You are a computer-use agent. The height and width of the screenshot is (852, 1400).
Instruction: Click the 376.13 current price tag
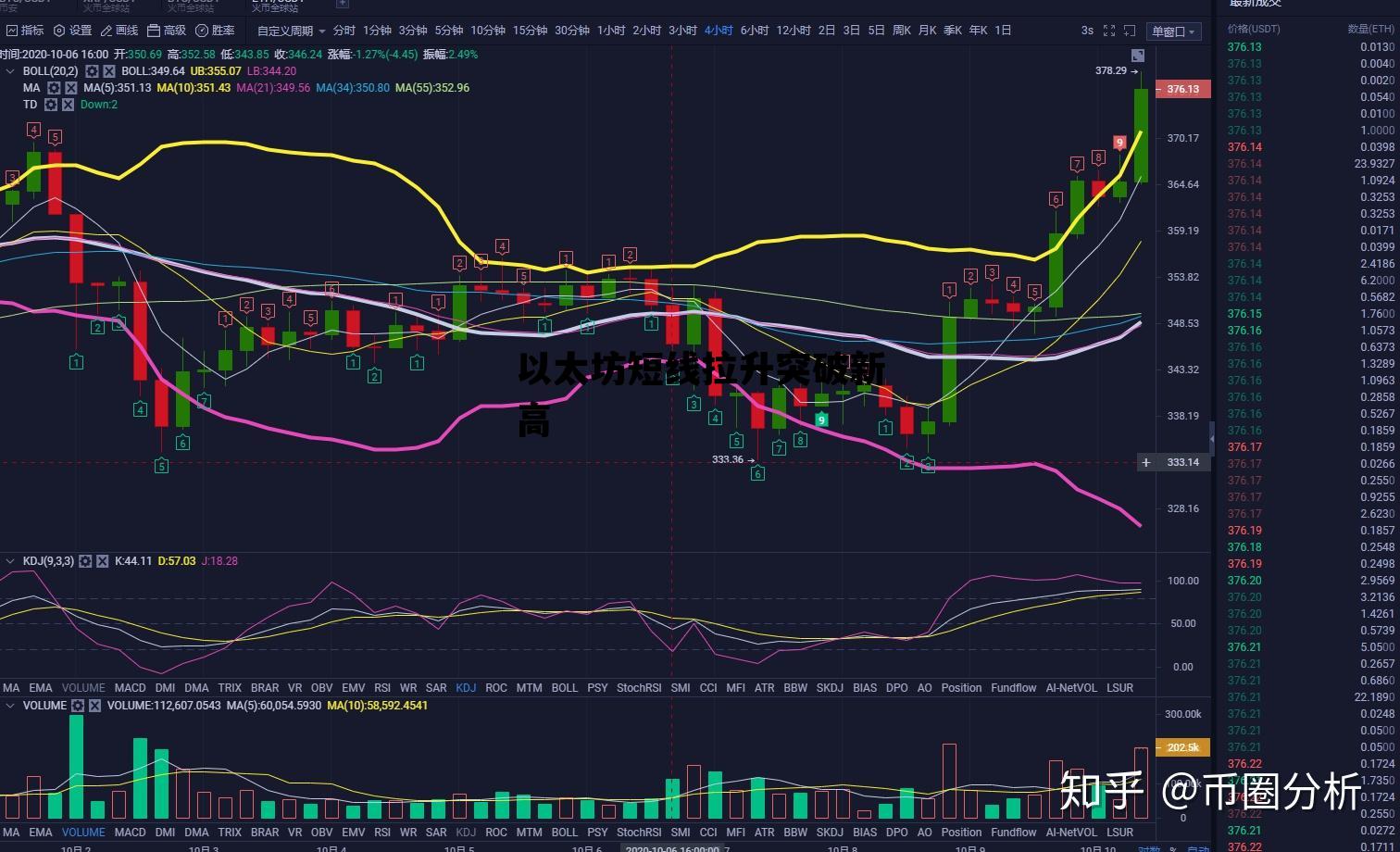point(1182,90)
